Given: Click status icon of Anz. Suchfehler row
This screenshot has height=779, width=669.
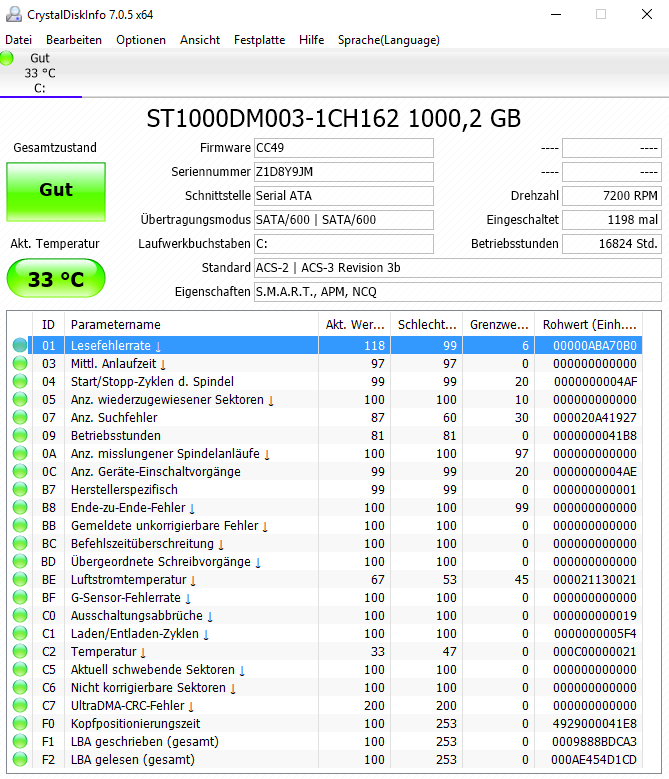Looking at the screenshot, I should click(20, 417).
